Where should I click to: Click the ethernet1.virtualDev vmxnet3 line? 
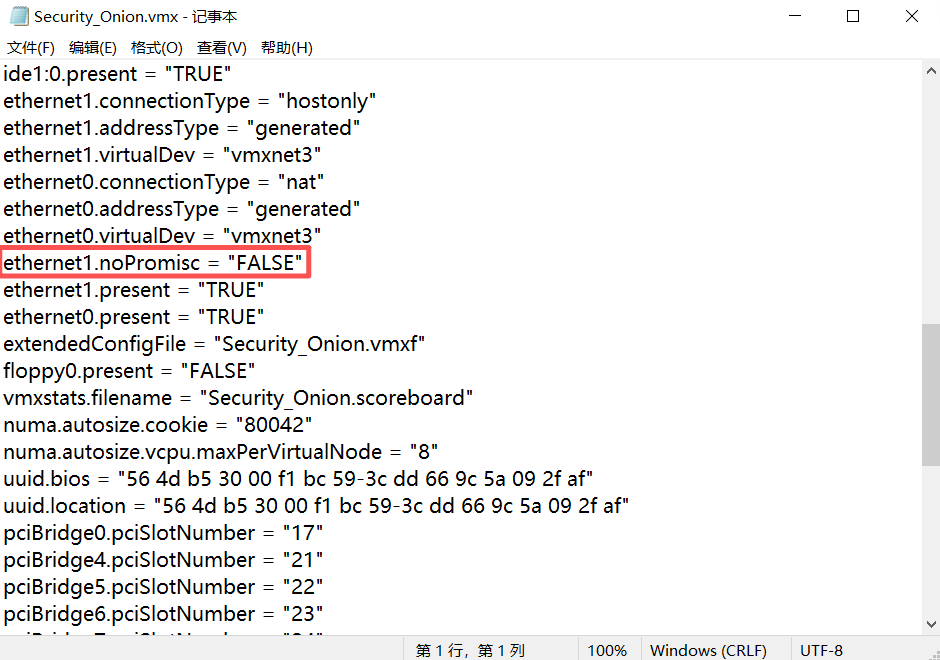[162, 155]
